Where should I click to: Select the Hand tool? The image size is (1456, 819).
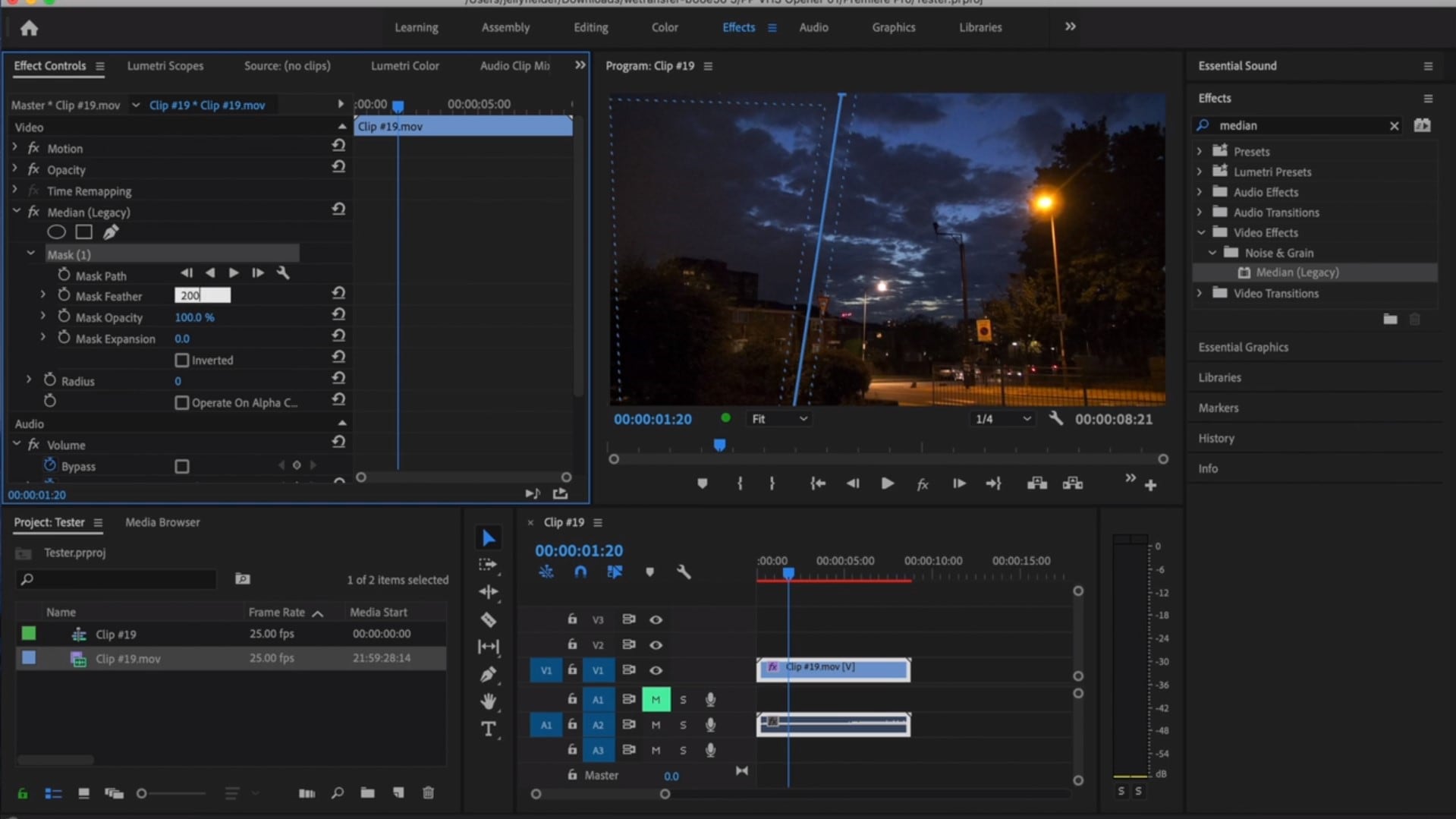tap(488, 701)
